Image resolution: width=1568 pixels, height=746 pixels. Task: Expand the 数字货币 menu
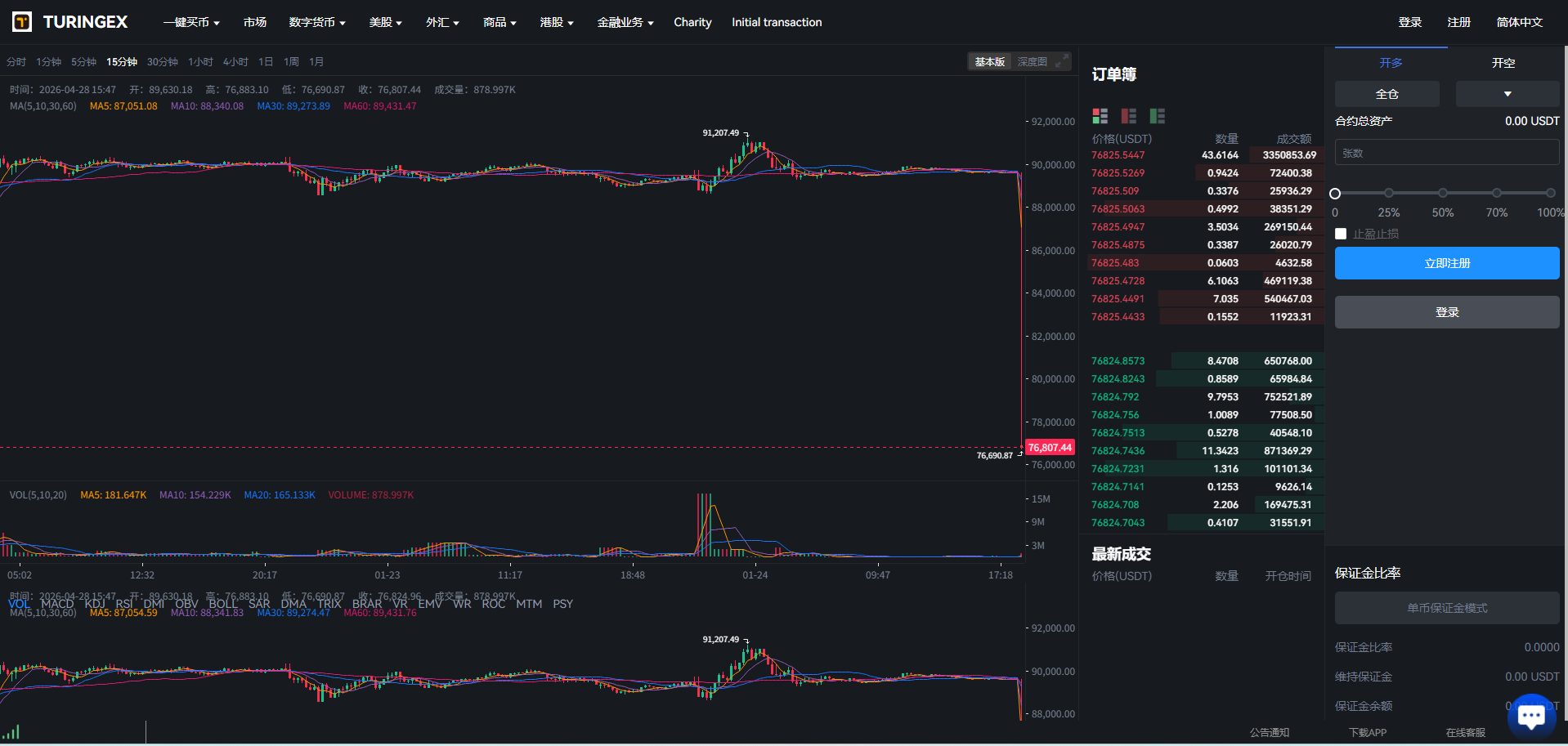pos(316,23)
